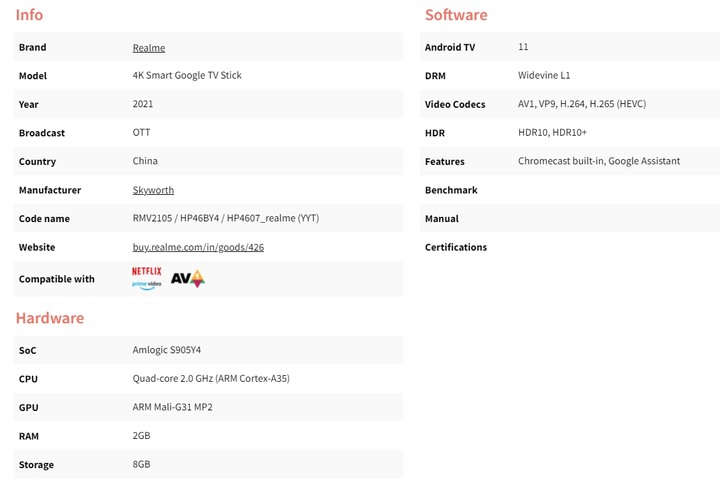This screenshot has height=485, width=720.
Task: Click the Code name row label
Action: (x=44, y=219)
